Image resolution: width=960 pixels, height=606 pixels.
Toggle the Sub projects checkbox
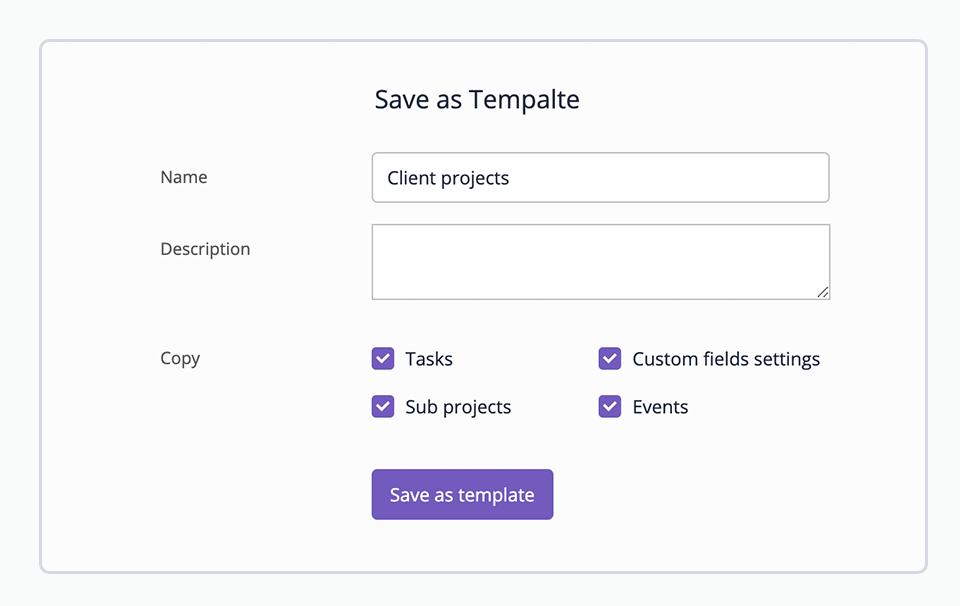pyautogui.click(x=383, y=406)
